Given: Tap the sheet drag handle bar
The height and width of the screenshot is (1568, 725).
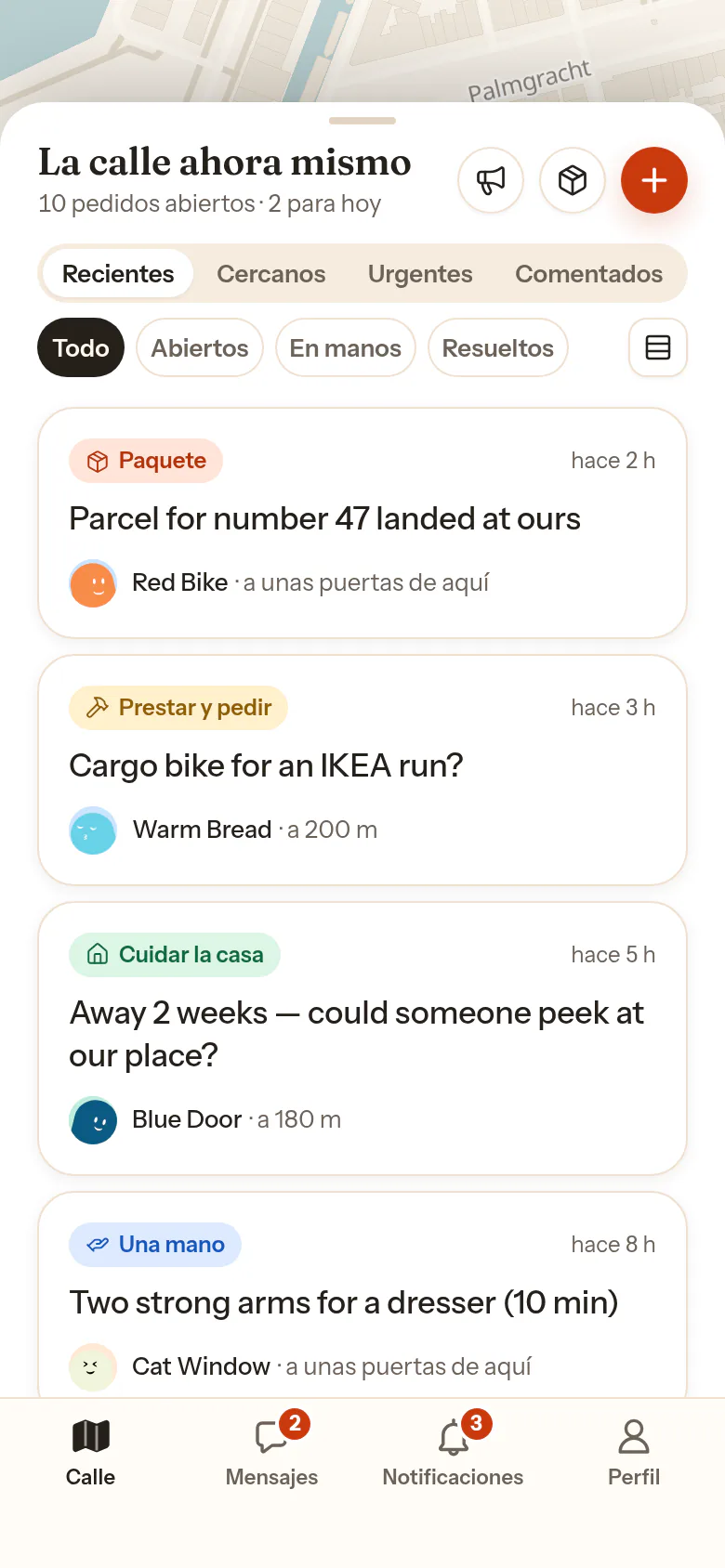Looking at the screenshot, I should point(362,121).
